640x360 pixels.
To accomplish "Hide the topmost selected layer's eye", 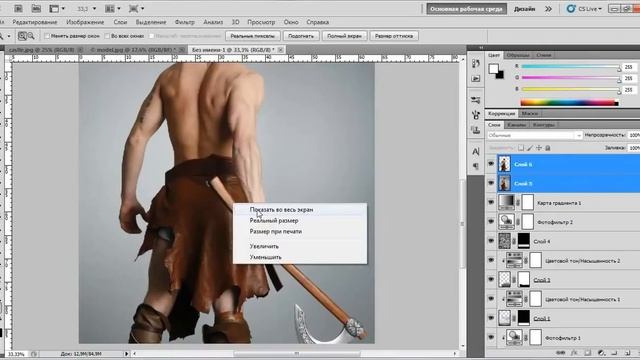I will (491, 164).
